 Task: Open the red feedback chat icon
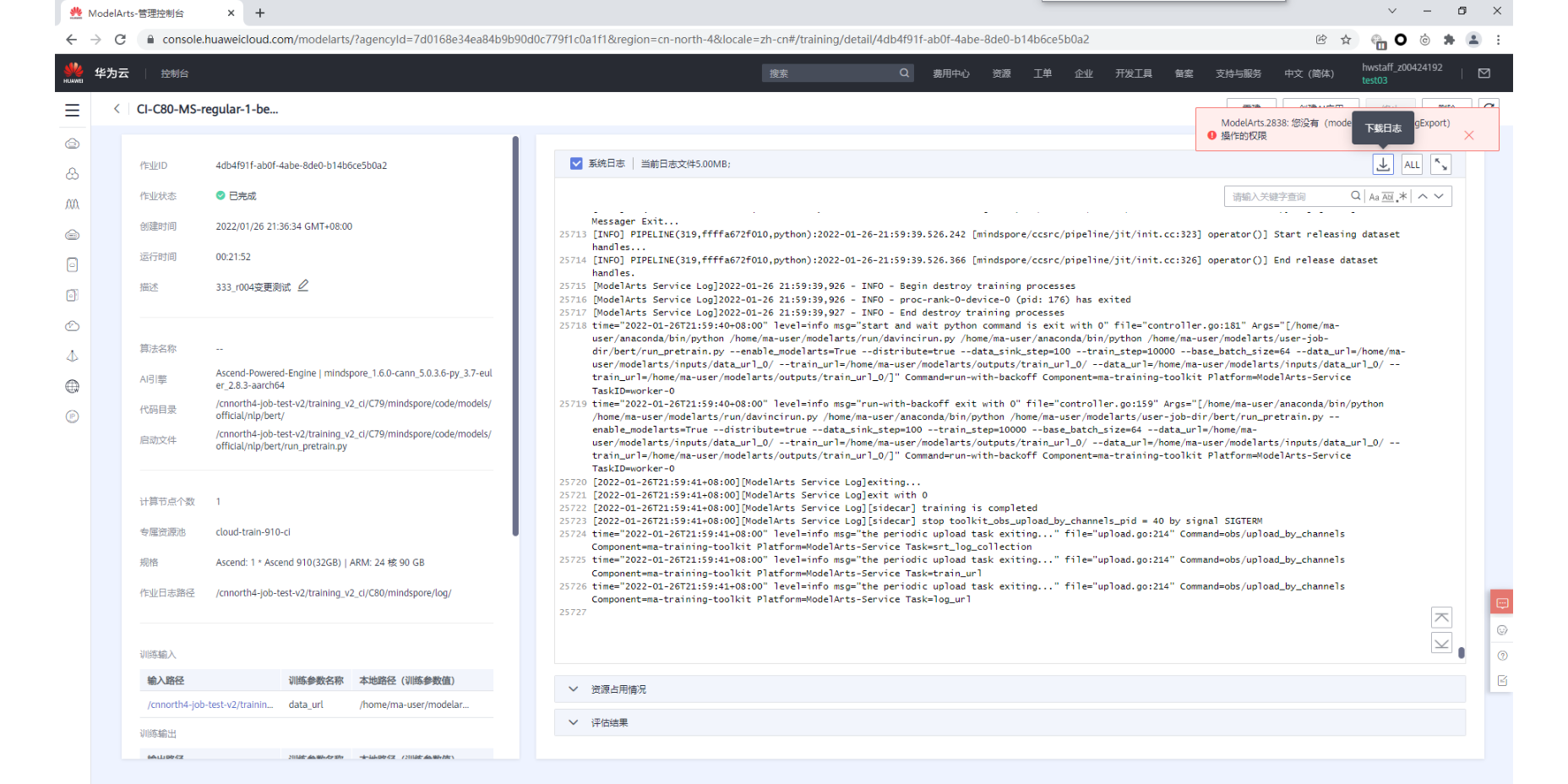[x=1502, y=603]
